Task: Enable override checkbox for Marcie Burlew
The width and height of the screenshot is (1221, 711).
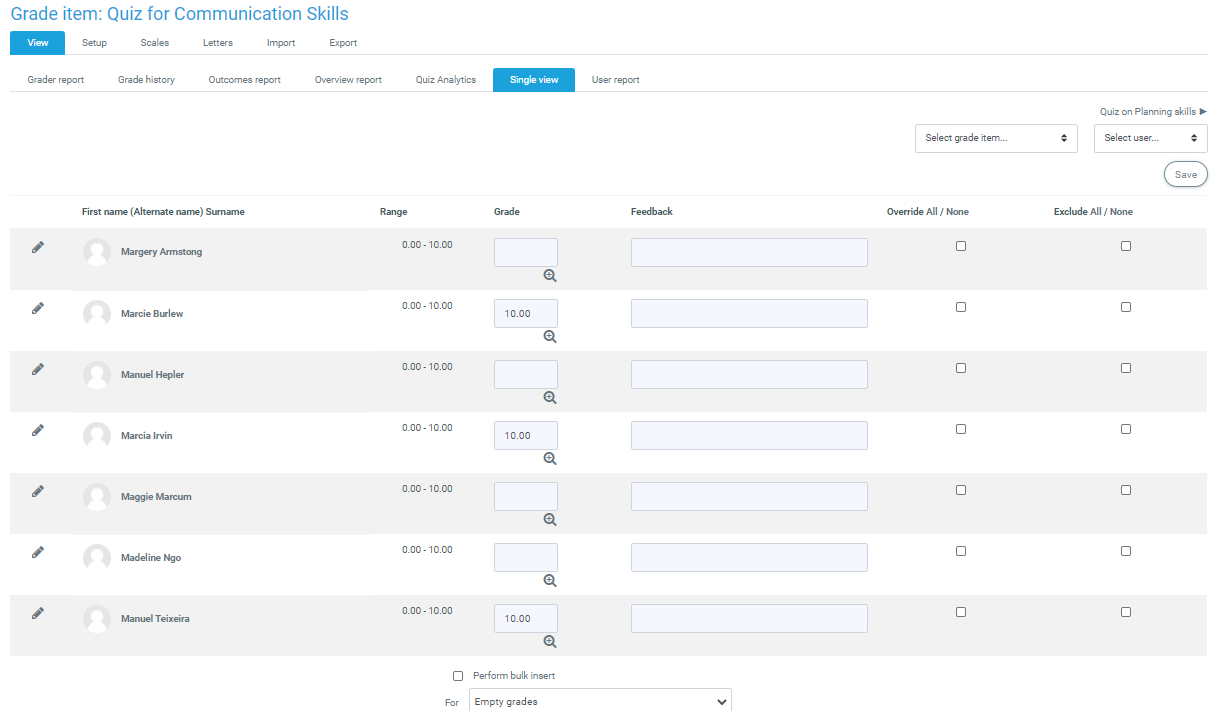Action: click(x=961, y=307)
